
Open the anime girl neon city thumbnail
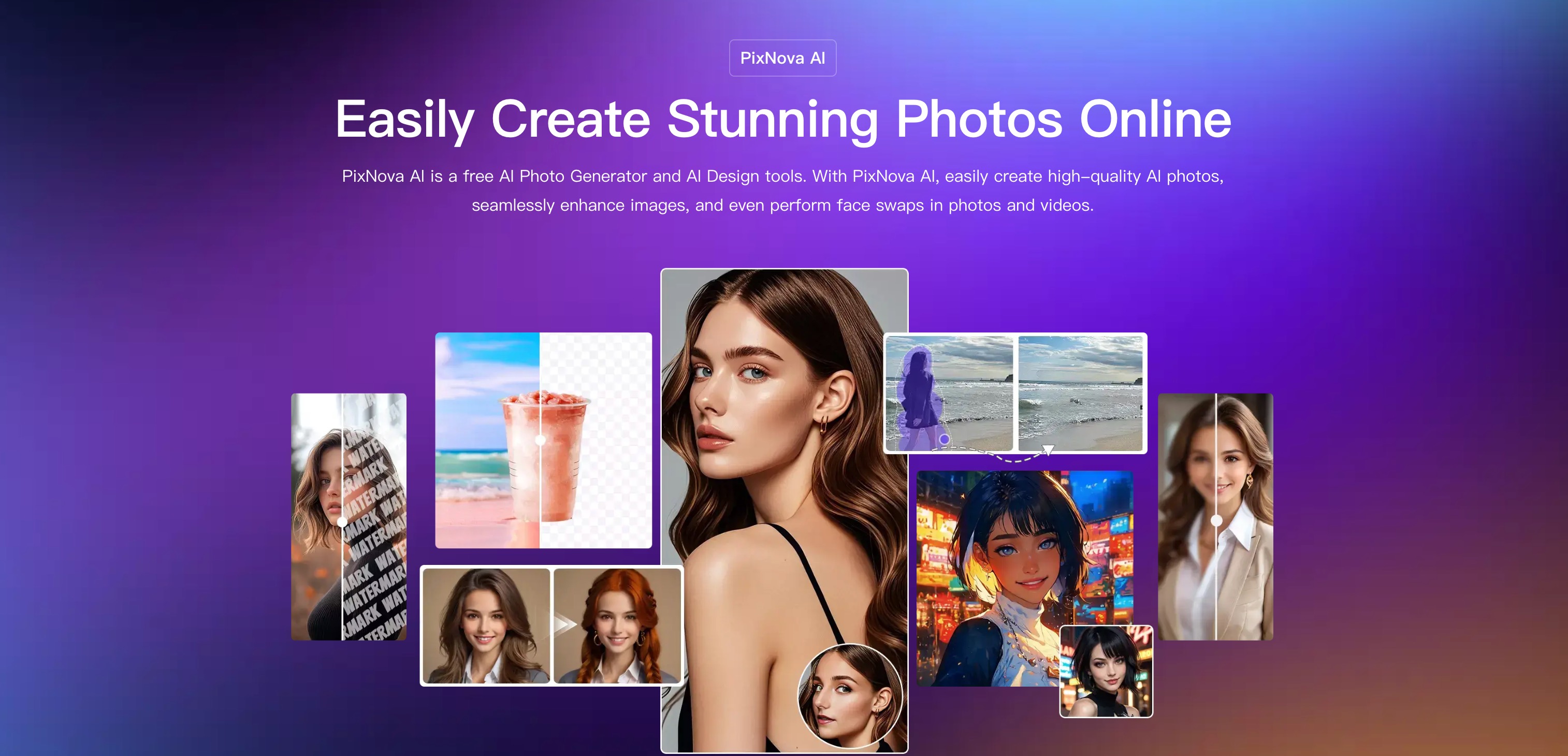(1025, 578)
